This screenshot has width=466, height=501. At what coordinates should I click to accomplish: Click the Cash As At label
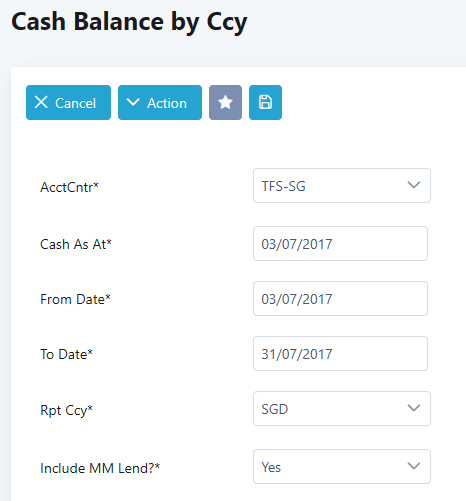pyautogui.click(x=76, y=244)
